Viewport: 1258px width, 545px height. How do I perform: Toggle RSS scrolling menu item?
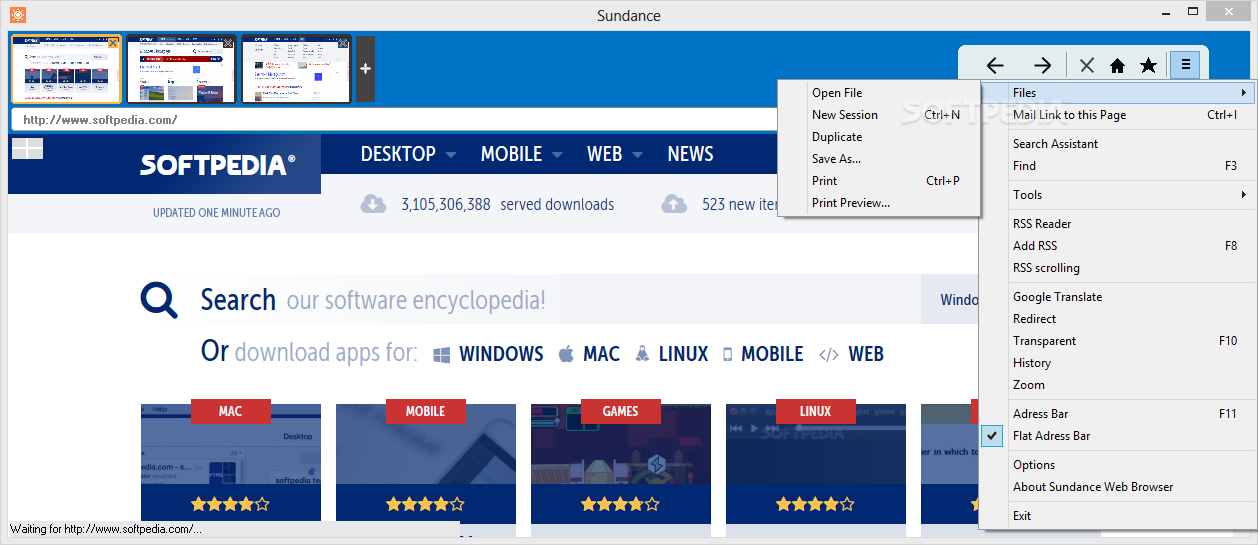point(1117,268)
